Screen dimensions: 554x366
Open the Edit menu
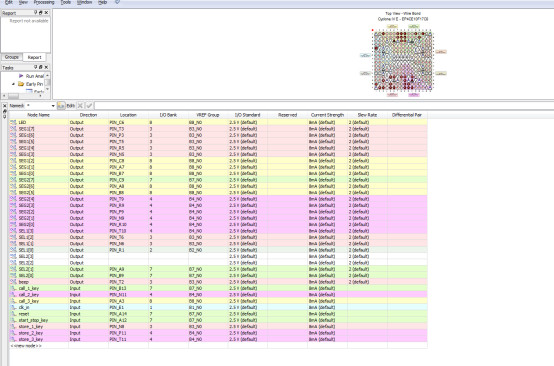[9, 2]
